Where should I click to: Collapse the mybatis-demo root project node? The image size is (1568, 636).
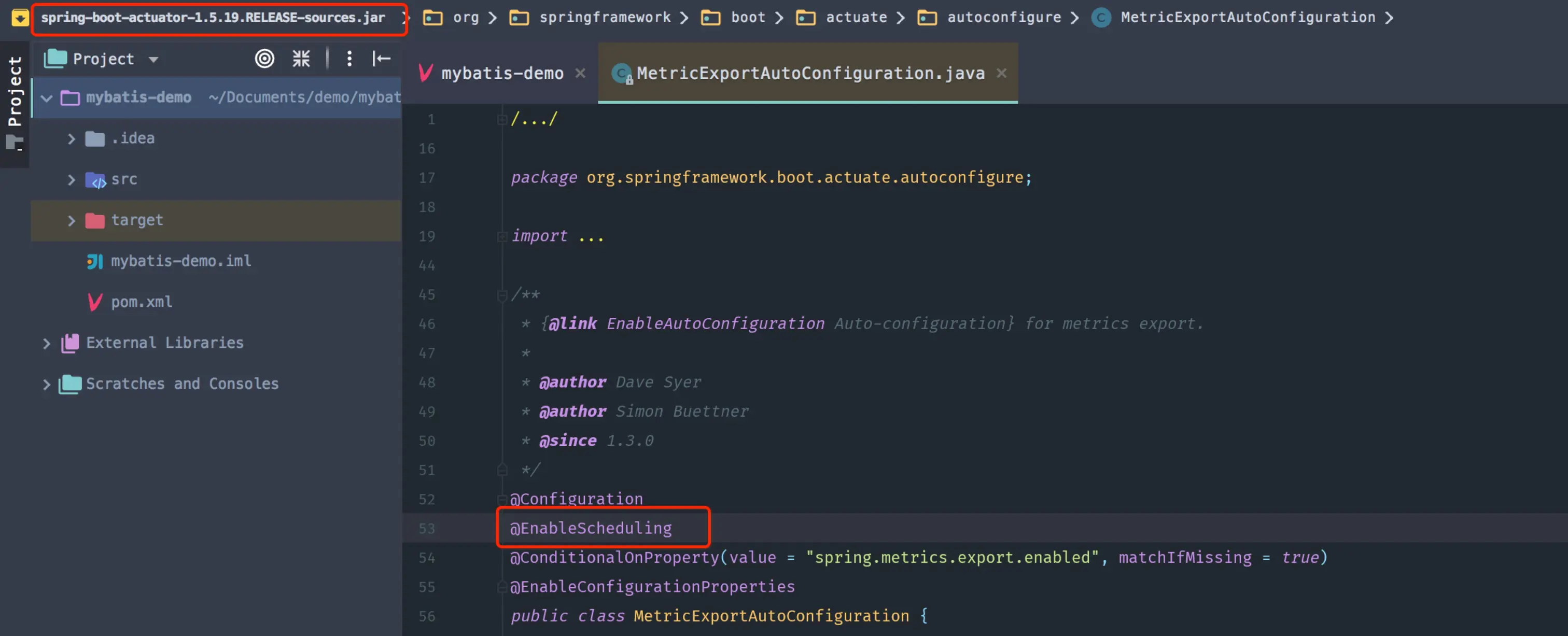pyautogui.click(x=47, y=98)
